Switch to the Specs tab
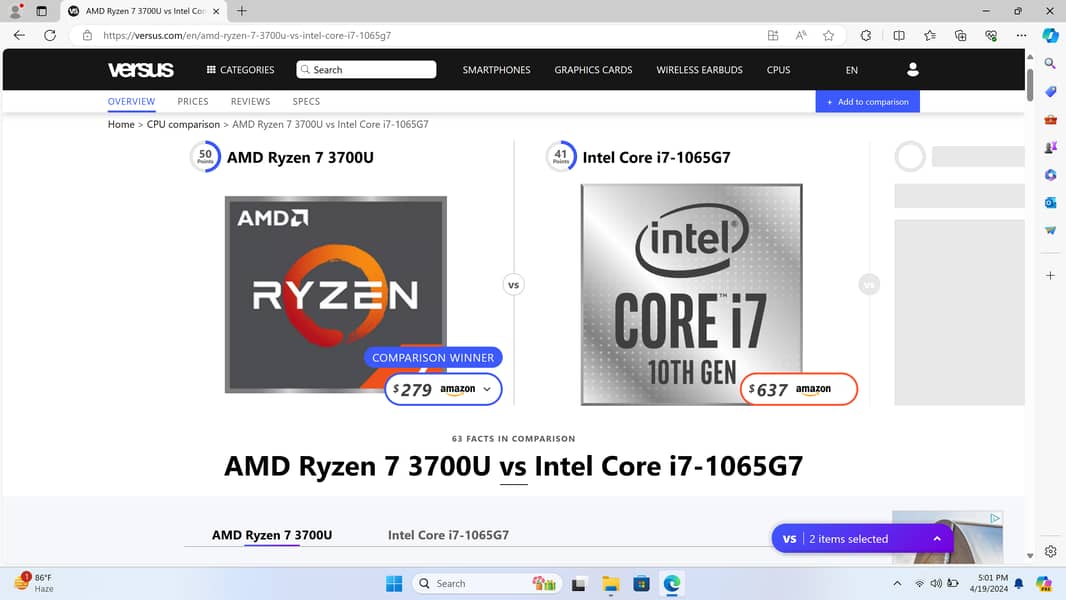1066x600 pixels. [306, 101]
